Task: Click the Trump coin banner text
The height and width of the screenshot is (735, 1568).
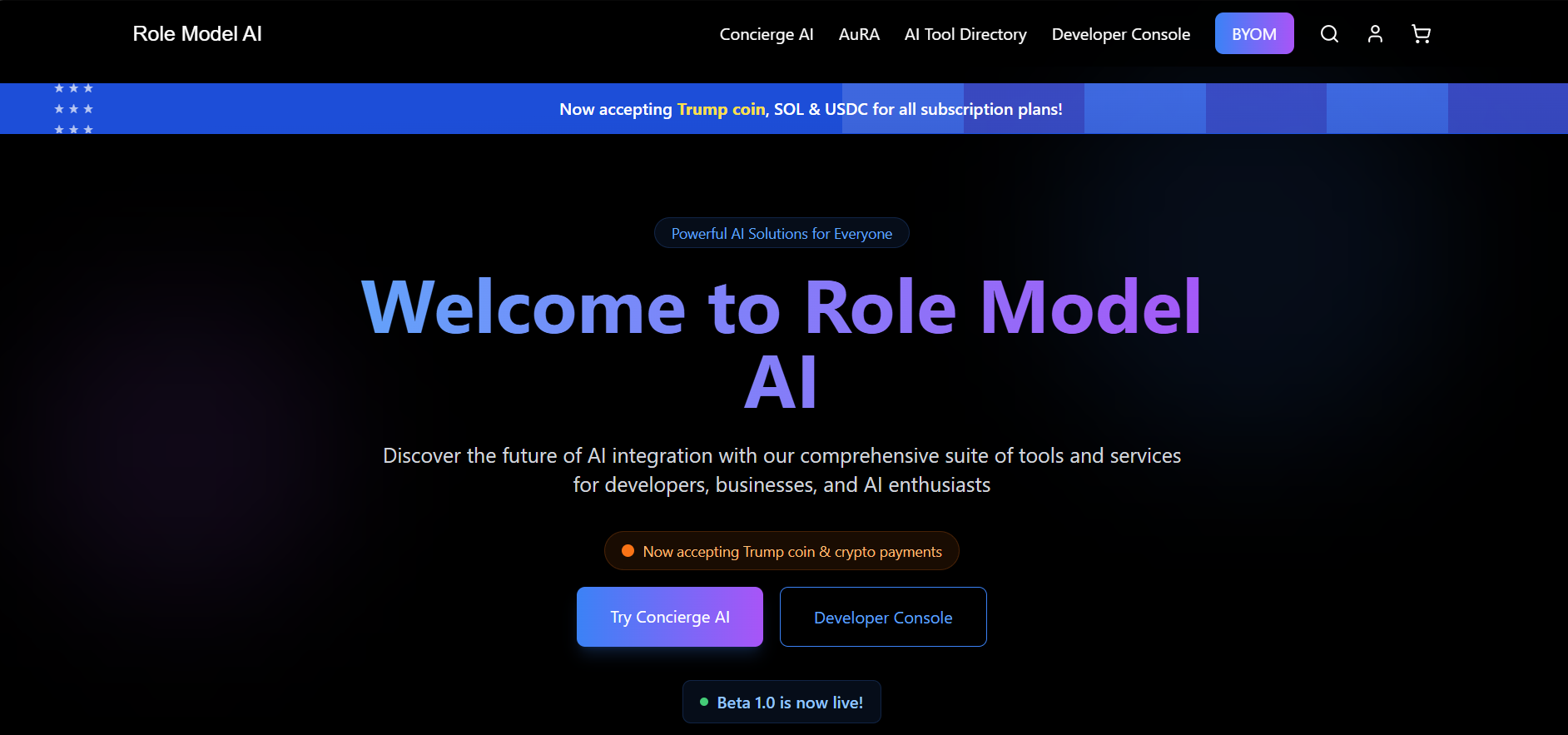Action: coord(721,109)
